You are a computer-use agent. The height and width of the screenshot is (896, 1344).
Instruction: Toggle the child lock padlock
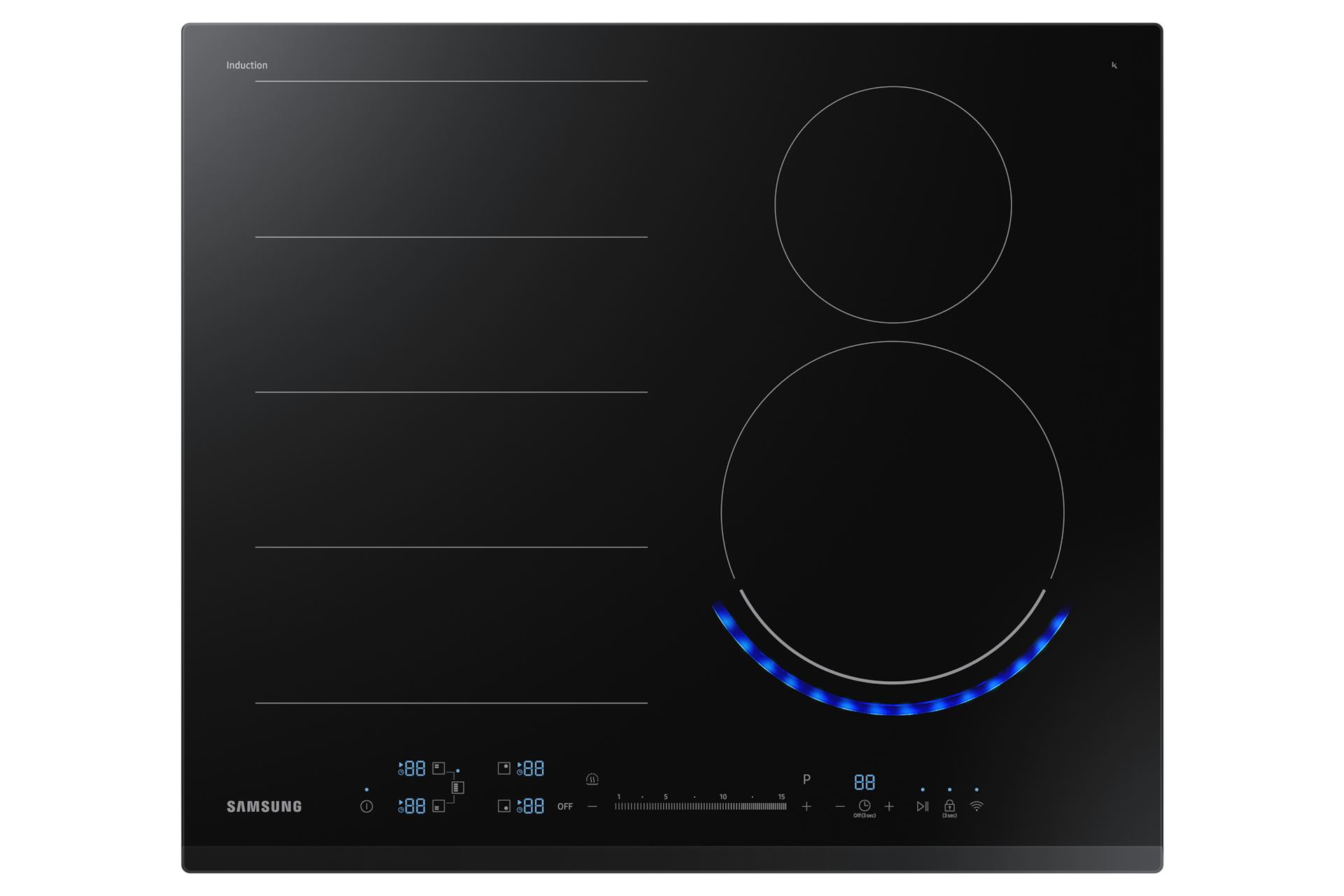[x=949, y=806]
